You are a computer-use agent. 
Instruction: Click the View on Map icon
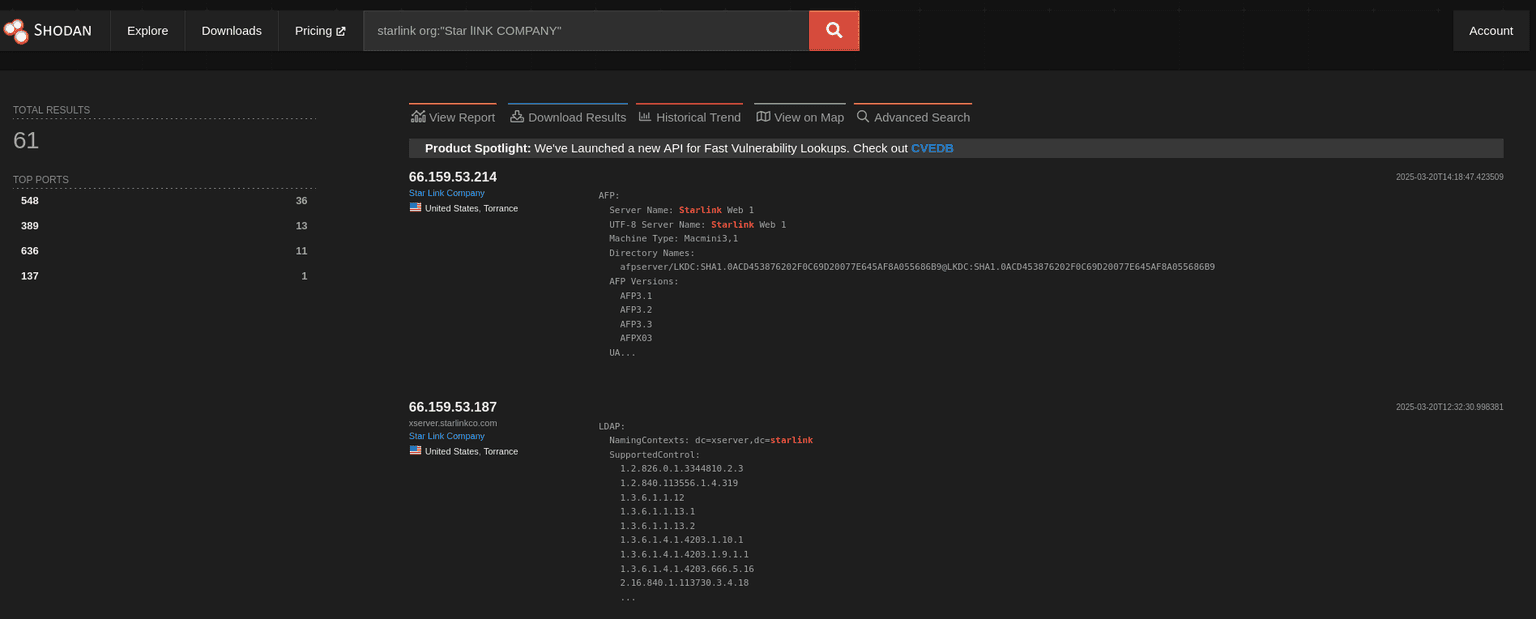[763, 117]
